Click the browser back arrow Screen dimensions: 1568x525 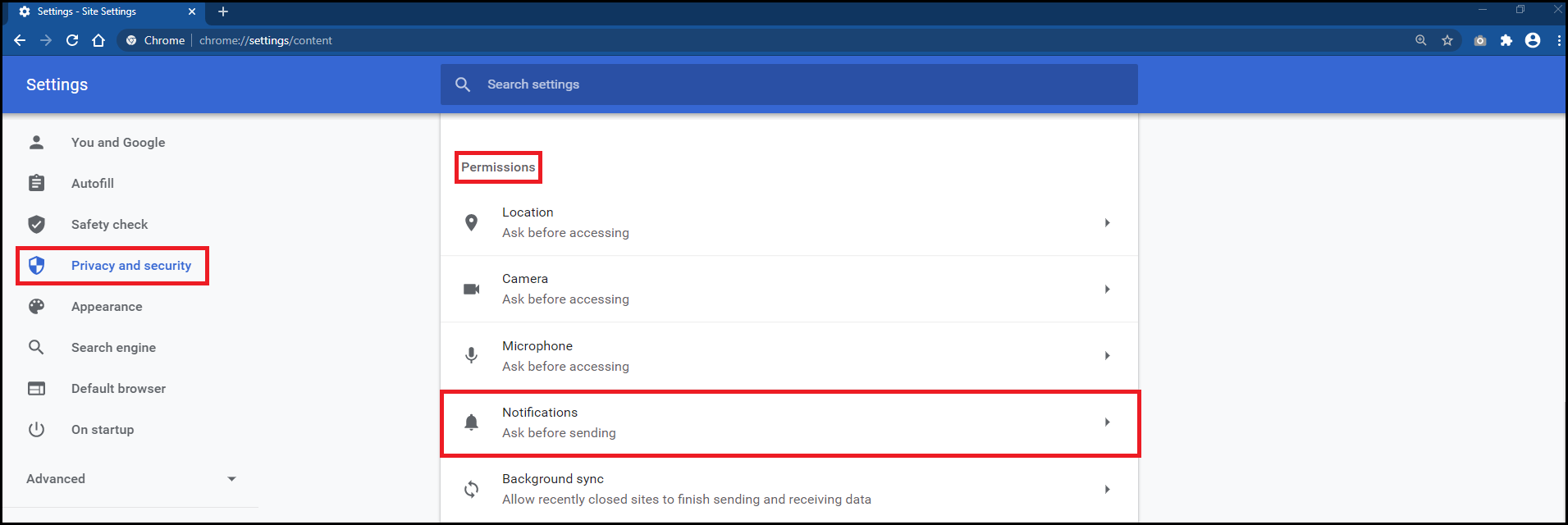point(20,40)
